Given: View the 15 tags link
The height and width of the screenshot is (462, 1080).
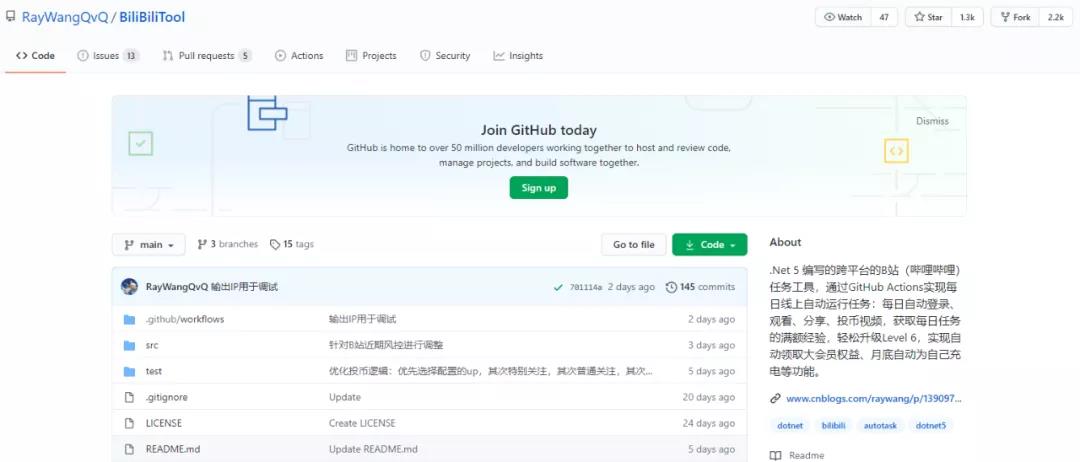Looking at the screenshot, I should coord(292,244).
